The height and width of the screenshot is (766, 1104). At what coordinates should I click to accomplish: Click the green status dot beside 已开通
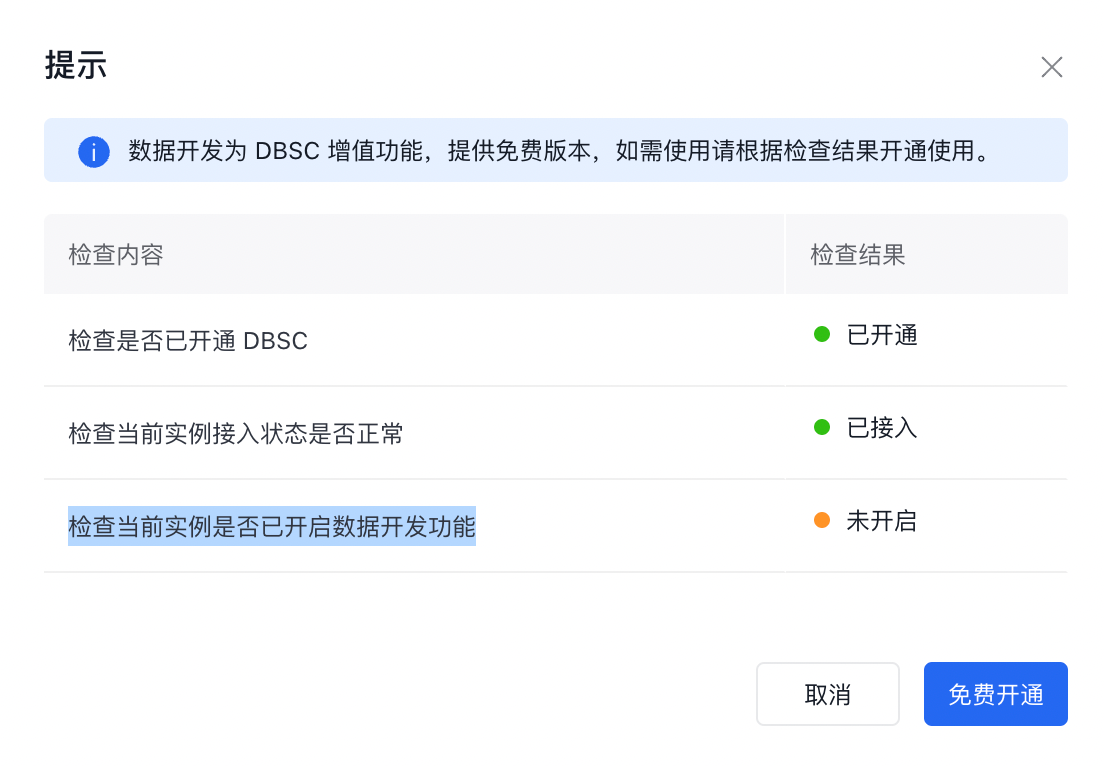click(x=822, y=334)
